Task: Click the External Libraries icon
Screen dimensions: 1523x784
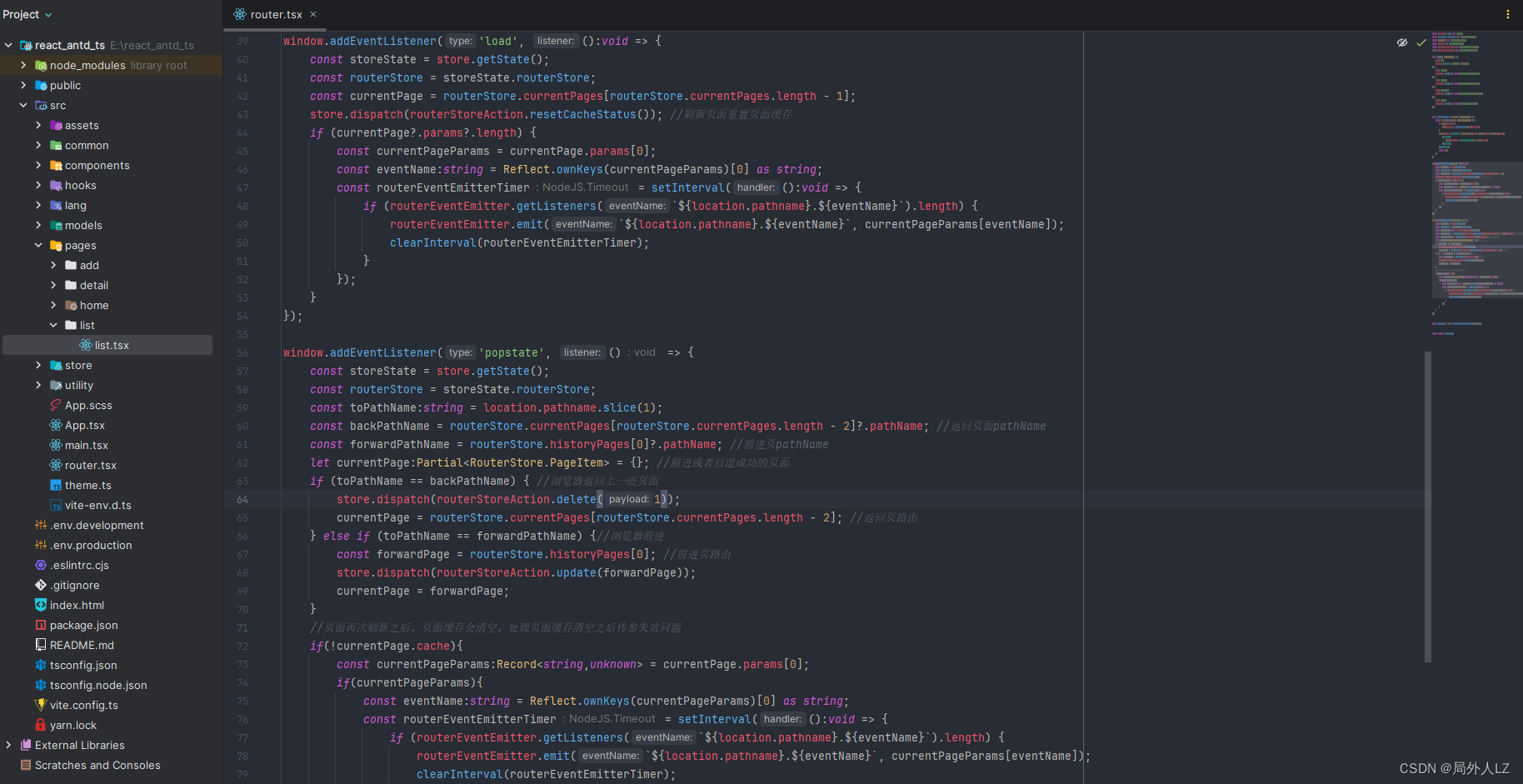Action: pyautogui.click(x=26, y=745)
